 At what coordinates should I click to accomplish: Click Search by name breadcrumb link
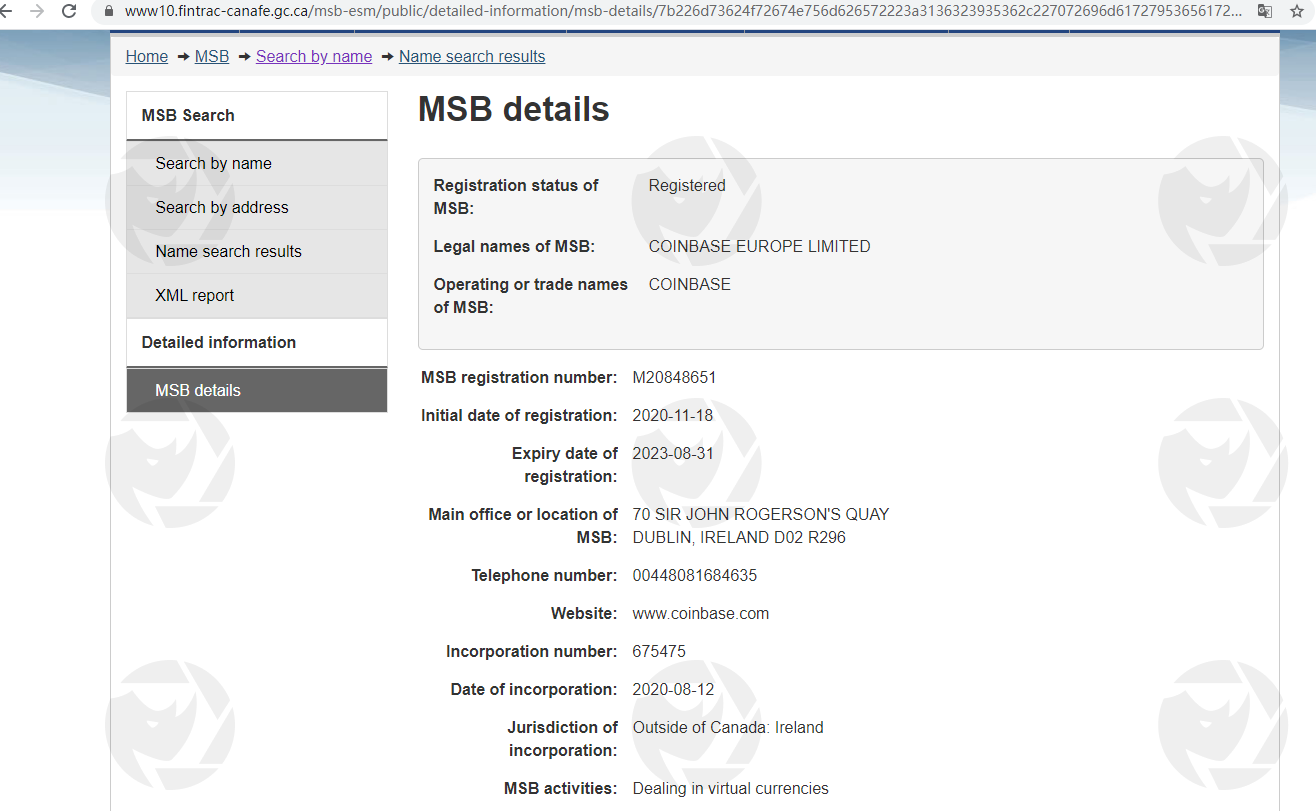coord(314,56)
